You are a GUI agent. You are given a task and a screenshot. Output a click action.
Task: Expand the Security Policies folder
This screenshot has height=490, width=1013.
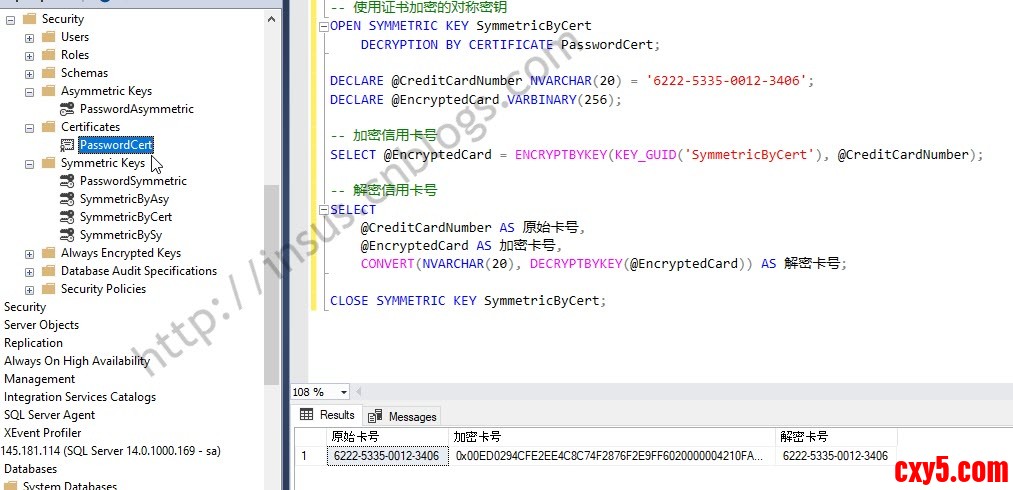[x=30, y=290]
